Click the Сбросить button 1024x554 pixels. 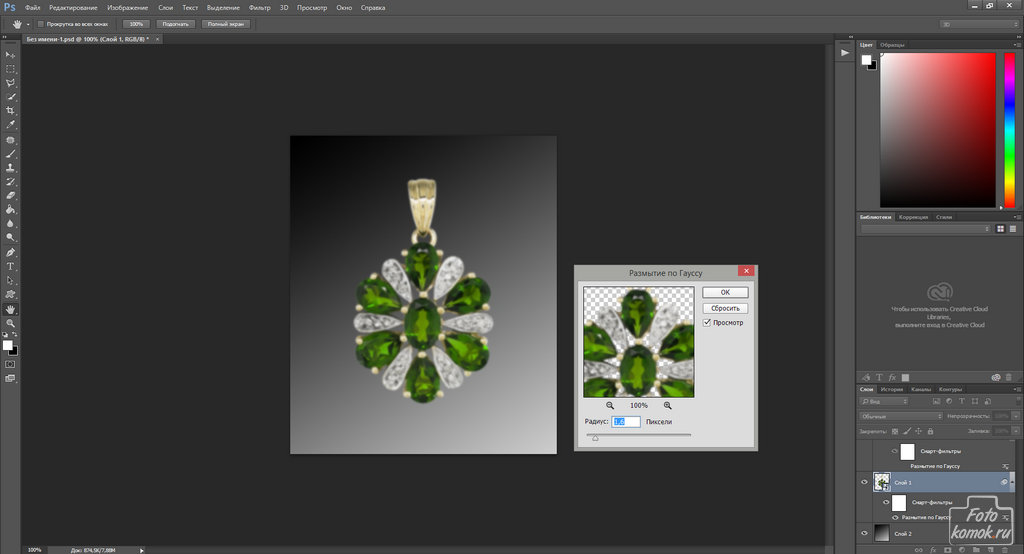coord(725,308)
